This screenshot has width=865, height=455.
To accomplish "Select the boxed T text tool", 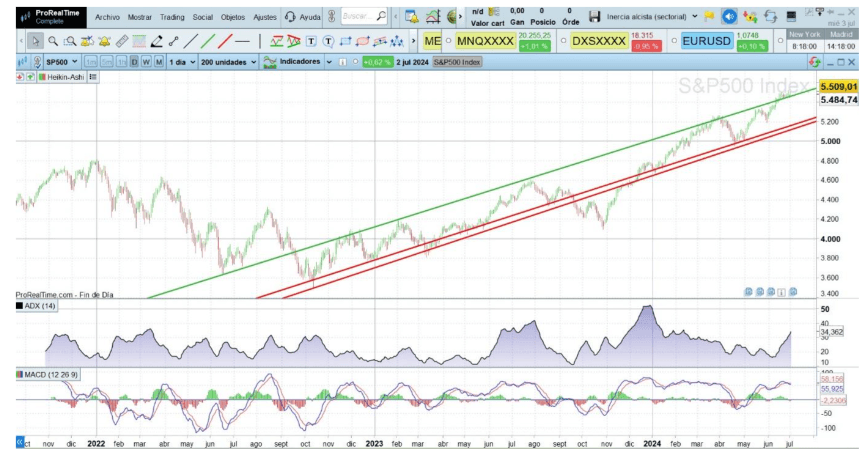I will point(311,41).
